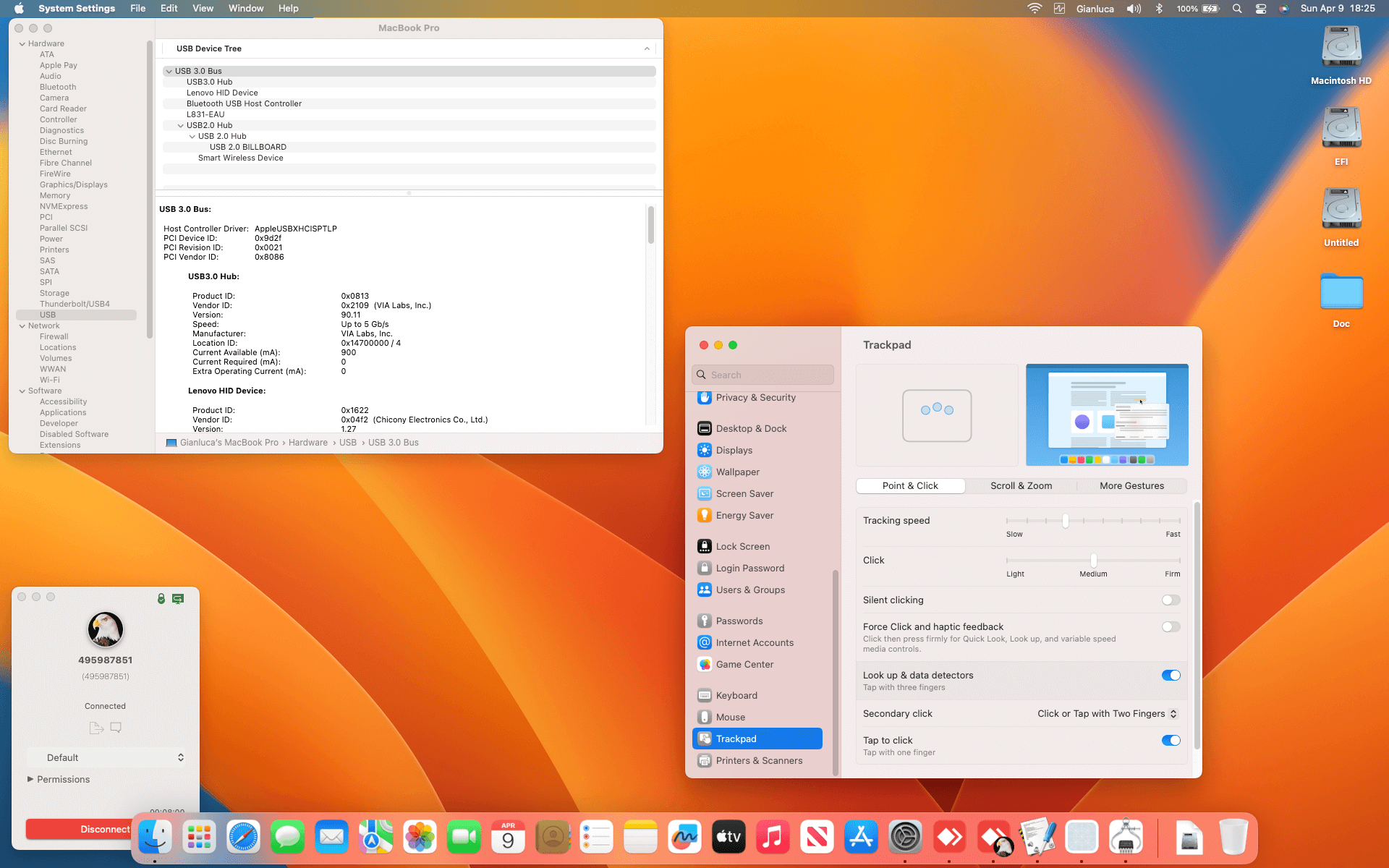
Task: Navigate to Hardware via breadcrumb link
Action: (308, 442)
